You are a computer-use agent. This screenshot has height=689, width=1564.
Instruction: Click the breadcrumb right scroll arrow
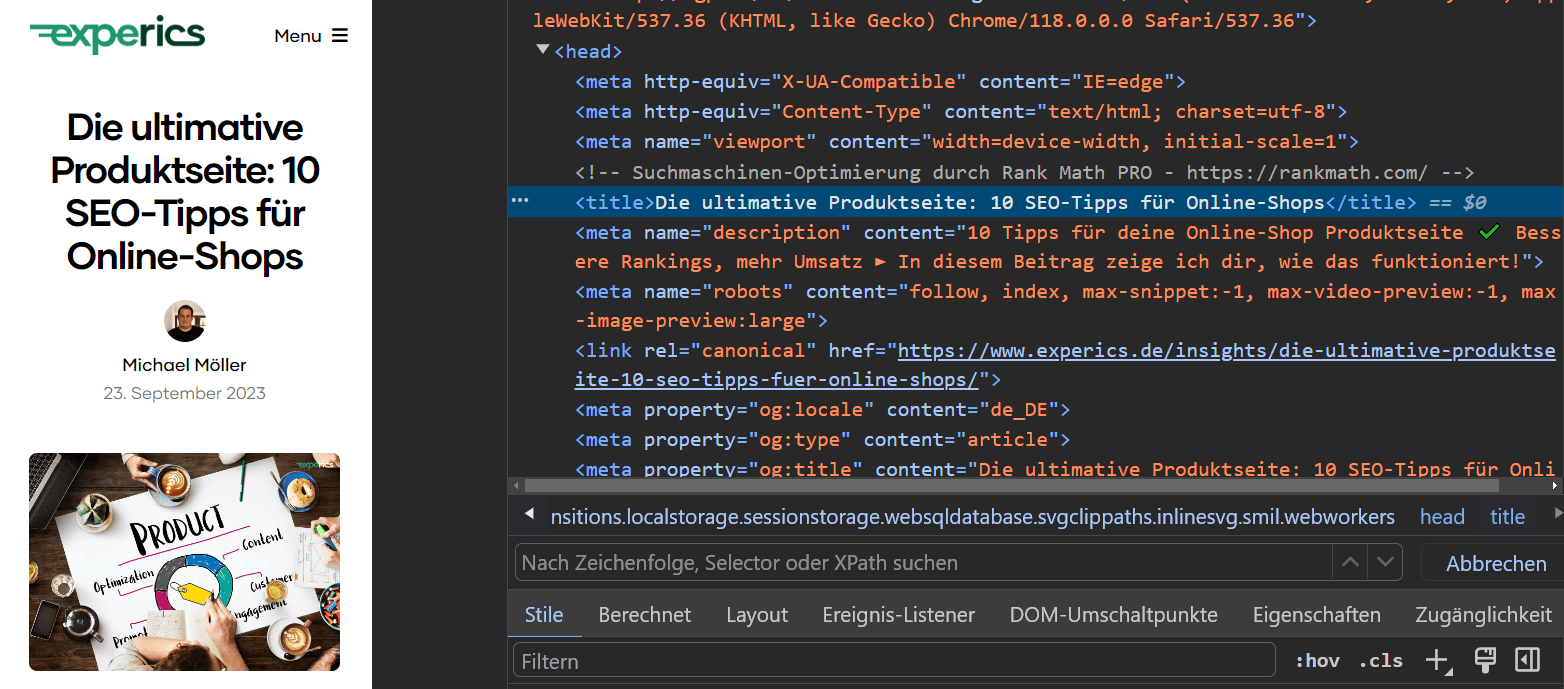point(1556,516)
